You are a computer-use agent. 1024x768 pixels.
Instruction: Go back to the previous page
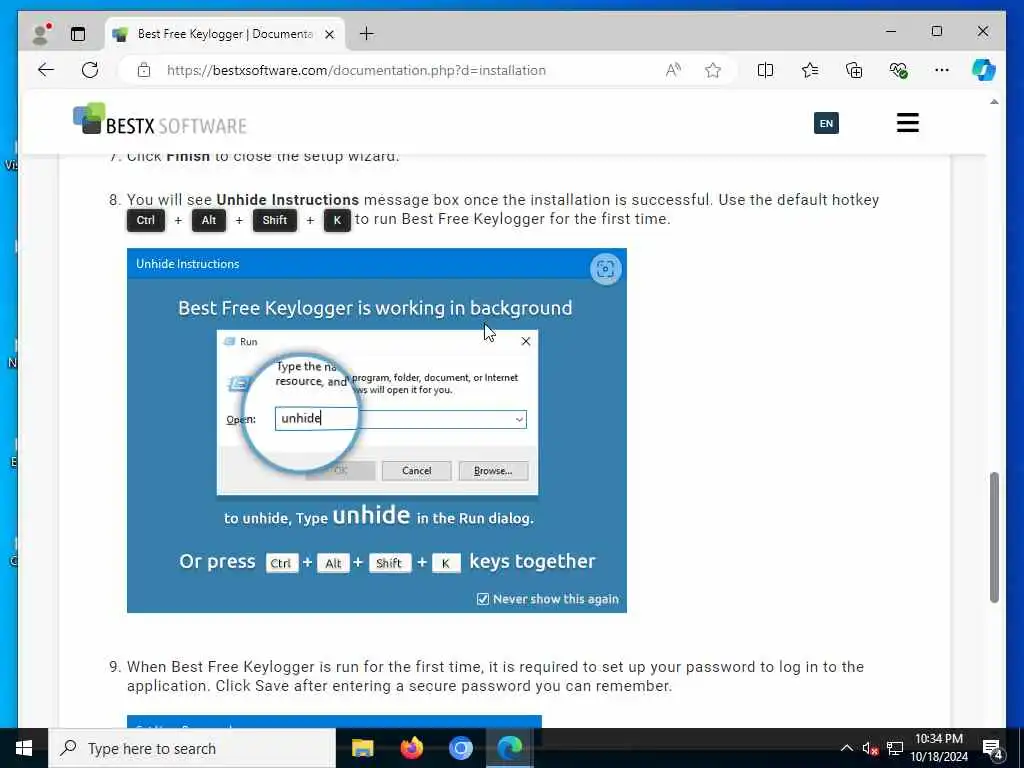tap(46, 70)
